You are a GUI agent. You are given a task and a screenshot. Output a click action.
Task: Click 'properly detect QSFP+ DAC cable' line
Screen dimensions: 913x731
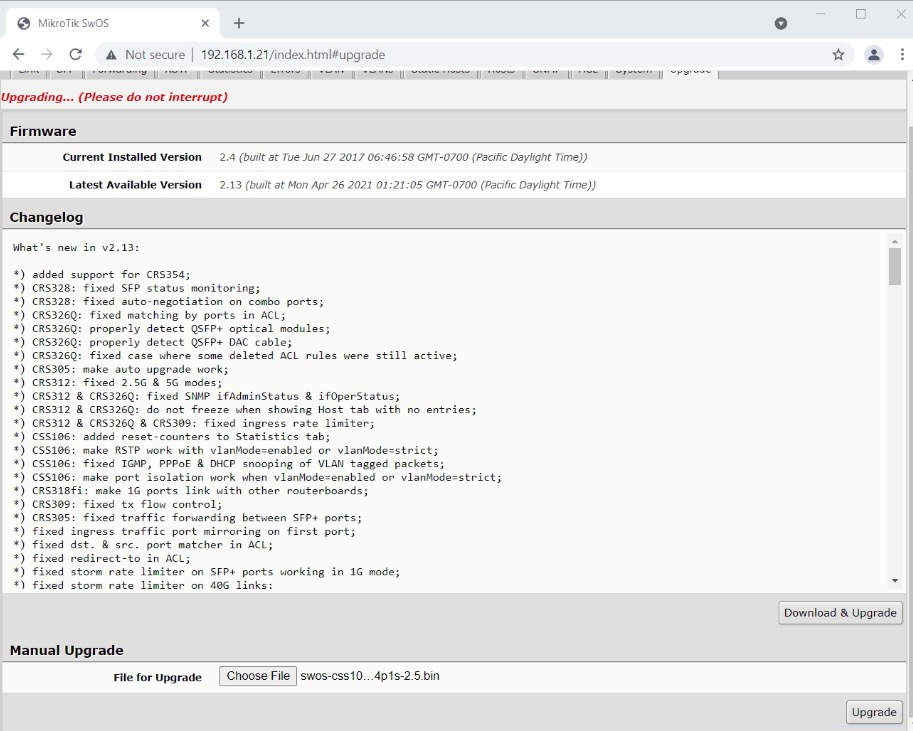[x=153, y=342]
